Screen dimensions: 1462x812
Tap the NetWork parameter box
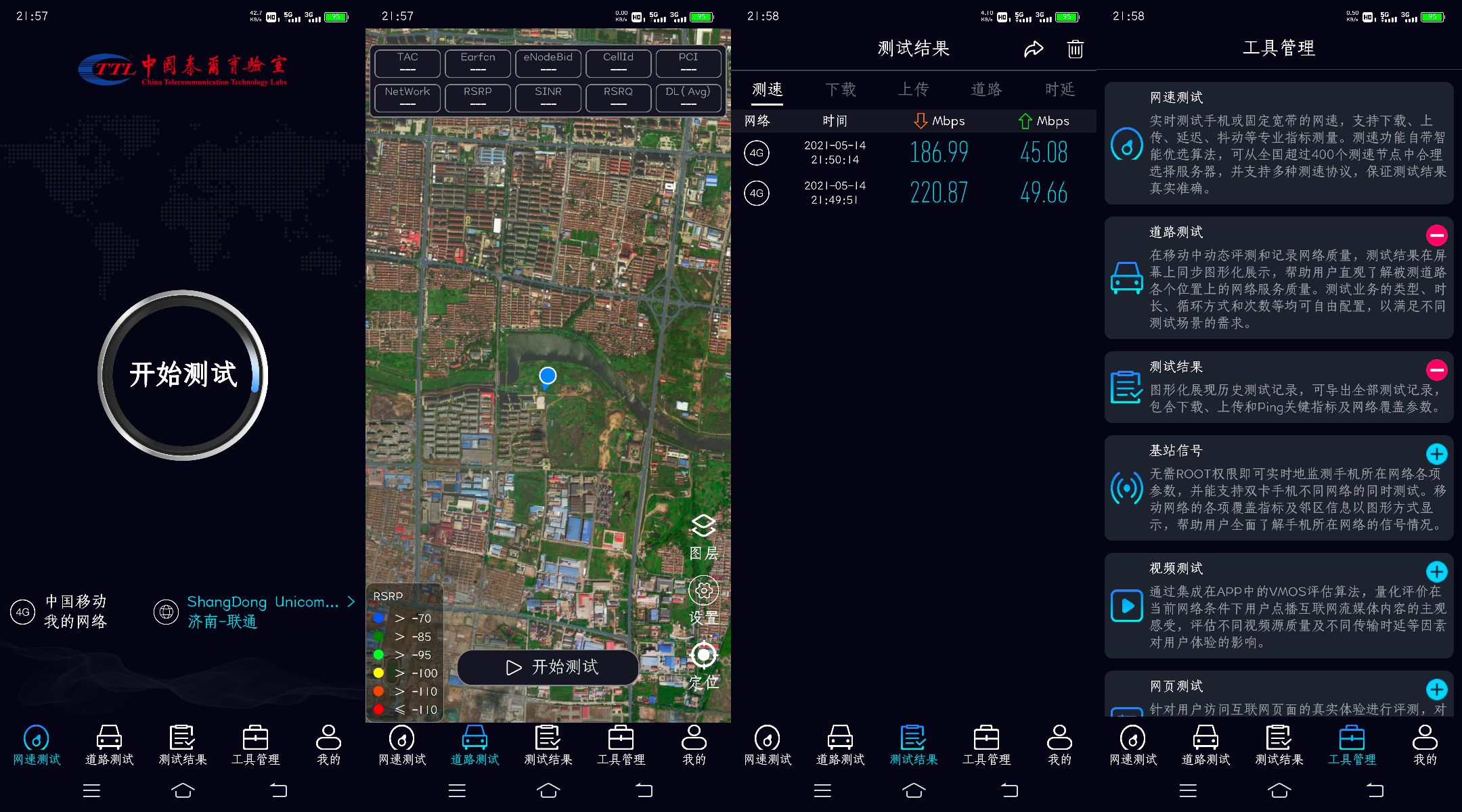coord(407,97)
